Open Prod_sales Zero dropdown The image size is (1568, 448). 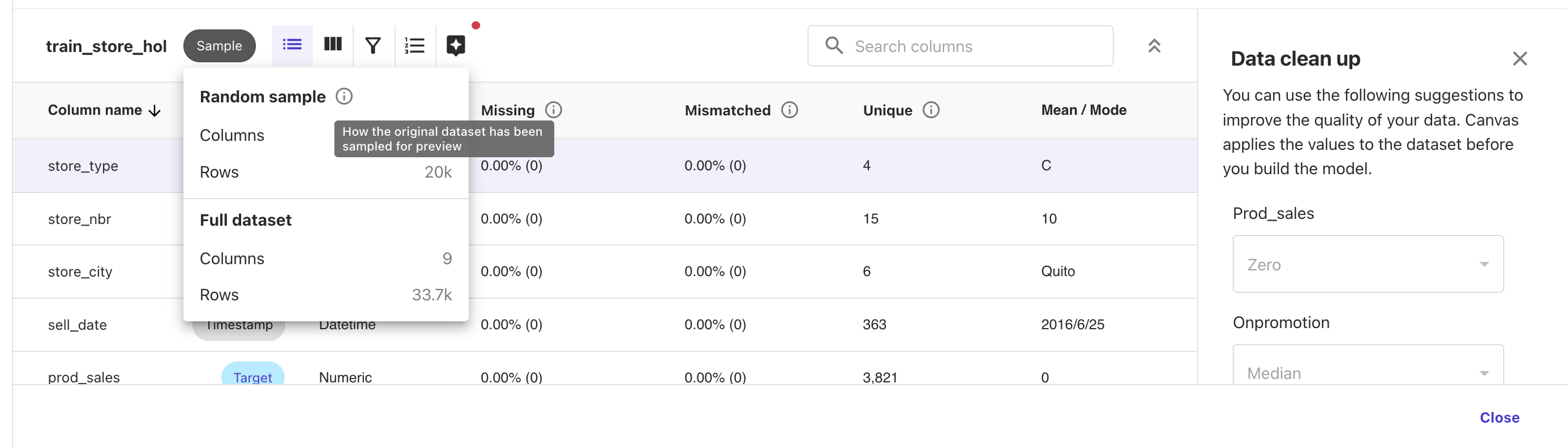(x=1367, y=264)
